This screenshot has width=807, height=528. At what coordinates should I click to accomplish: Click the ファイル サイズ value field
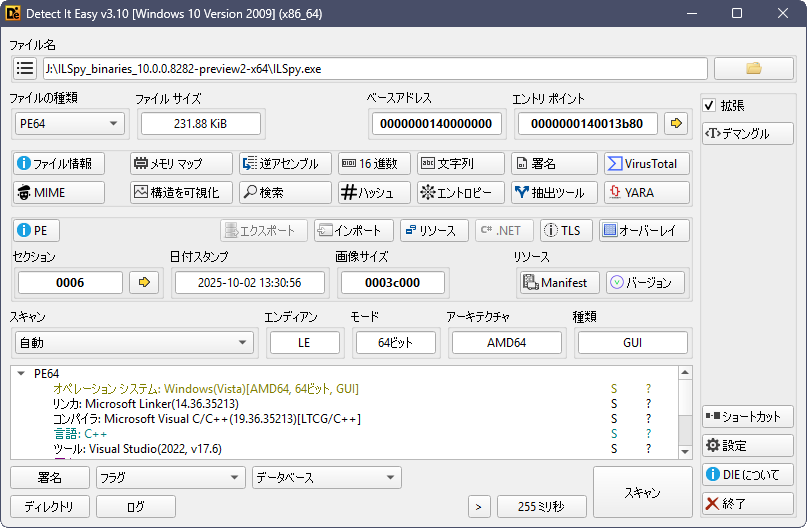click(201, 124)
